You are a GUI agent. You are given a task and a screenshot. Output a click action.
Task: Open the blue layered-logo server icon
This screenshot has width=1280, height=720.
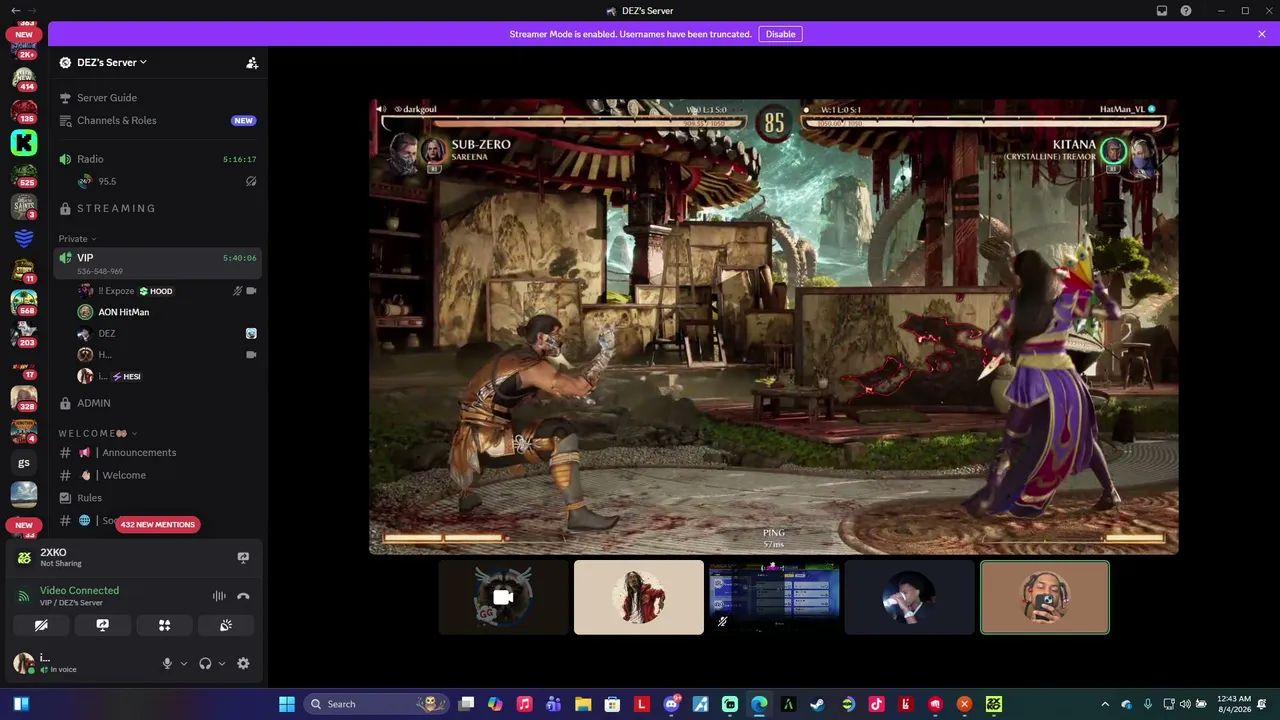click(x=24, y=239)
